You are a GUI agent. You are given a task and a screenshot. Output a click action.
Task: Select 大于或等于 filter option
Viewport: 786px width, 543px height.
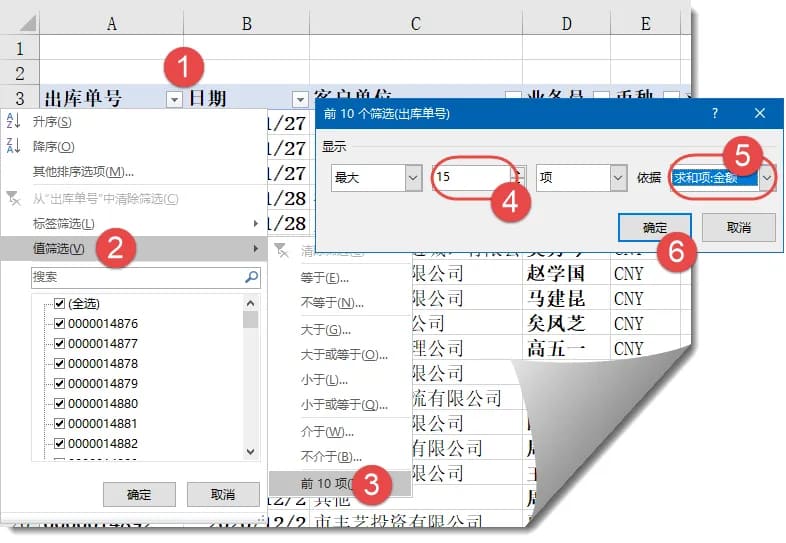point(343,354)
